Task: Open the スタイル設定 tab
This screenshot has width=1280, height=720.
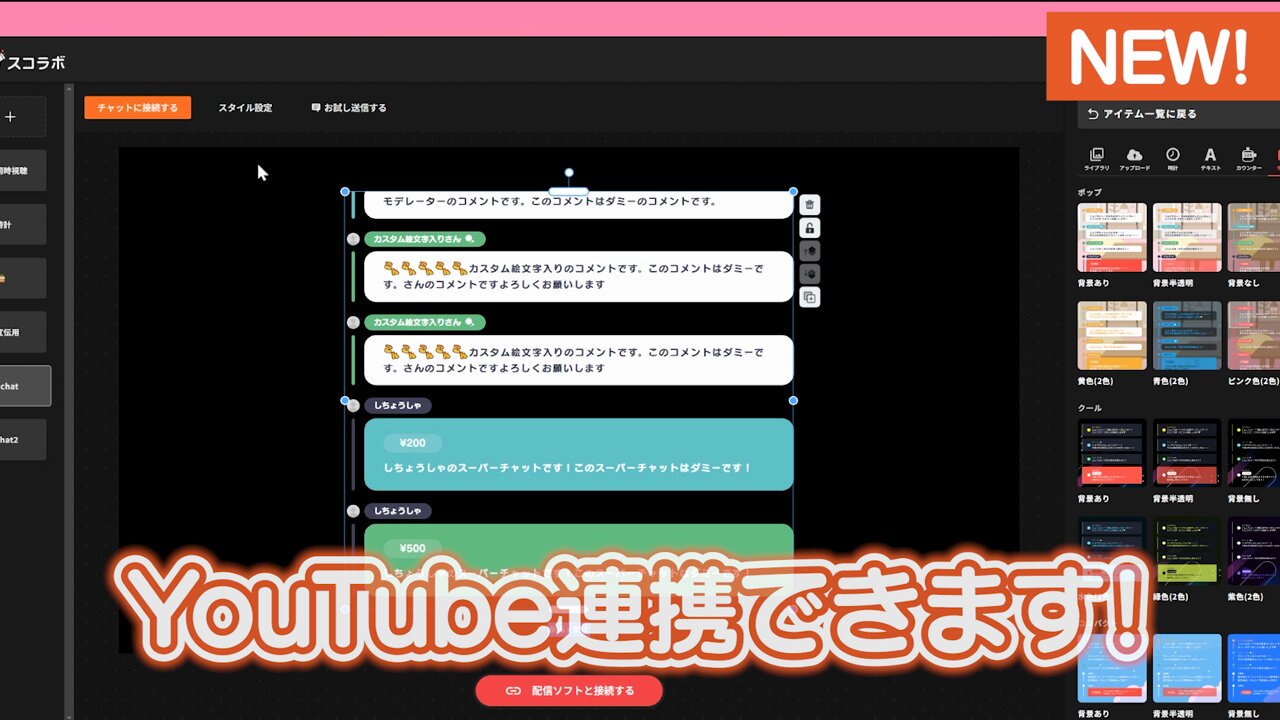Action: [245, 108]
